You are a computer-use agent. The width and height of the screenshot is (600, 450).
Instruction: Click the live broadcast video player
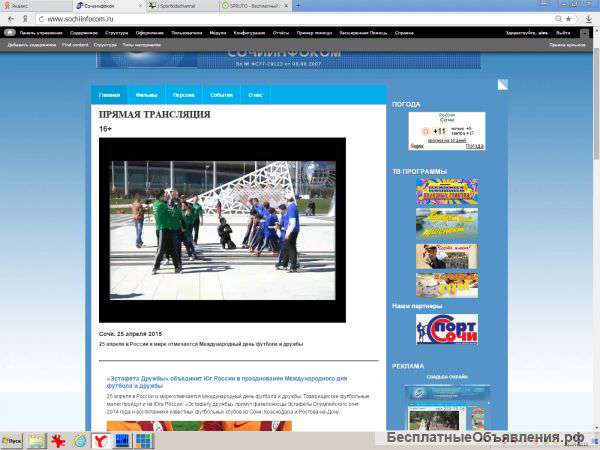(x=222, y=230)
